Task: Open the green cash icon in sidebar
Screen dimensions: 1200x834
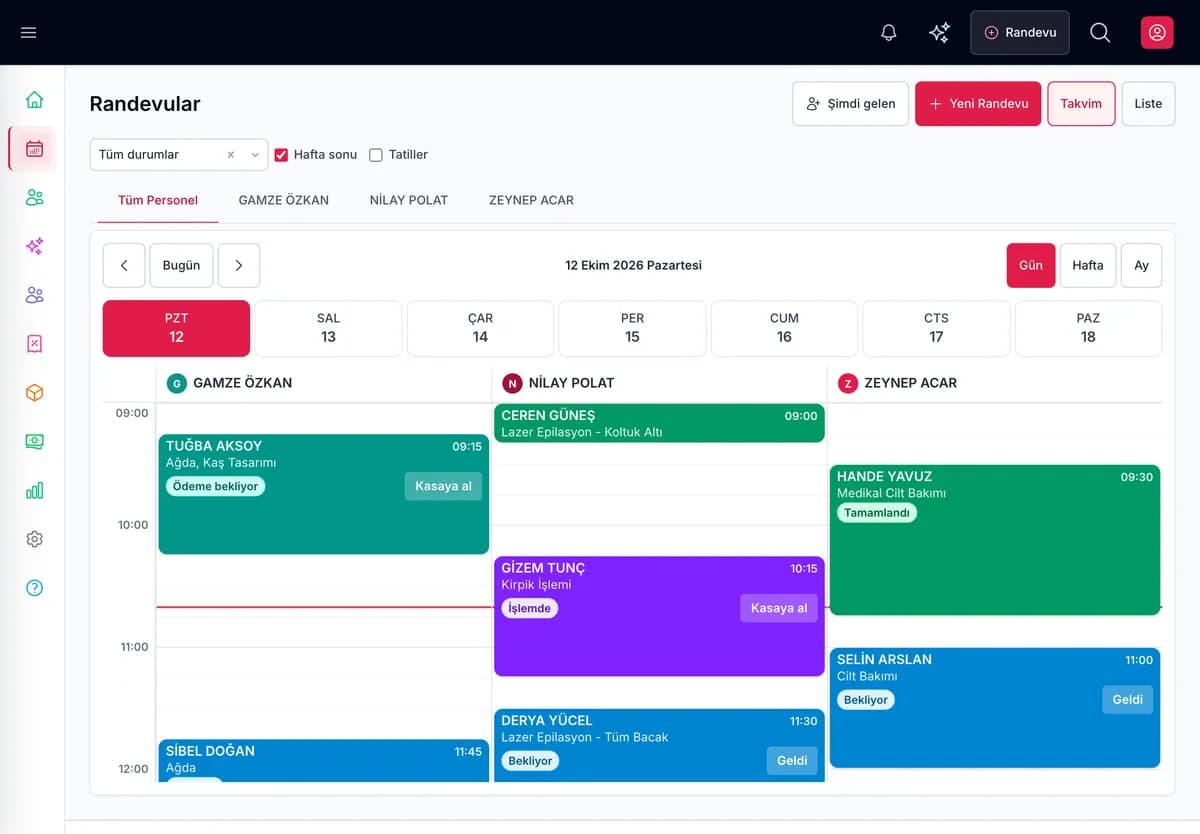Action: [34, 441]
